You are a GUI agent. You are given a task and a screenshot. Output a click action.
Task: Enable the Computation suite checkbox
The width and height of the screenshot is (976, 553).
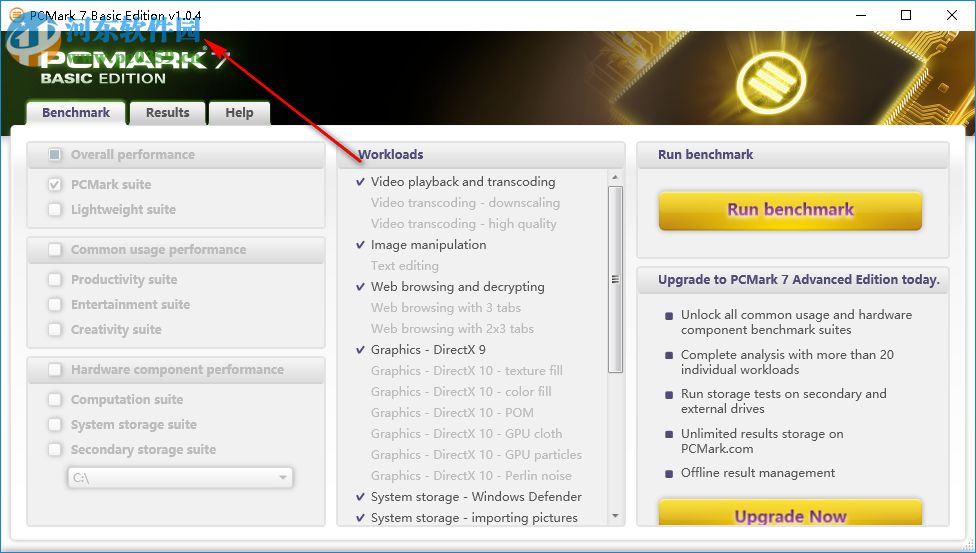[55, 400]
